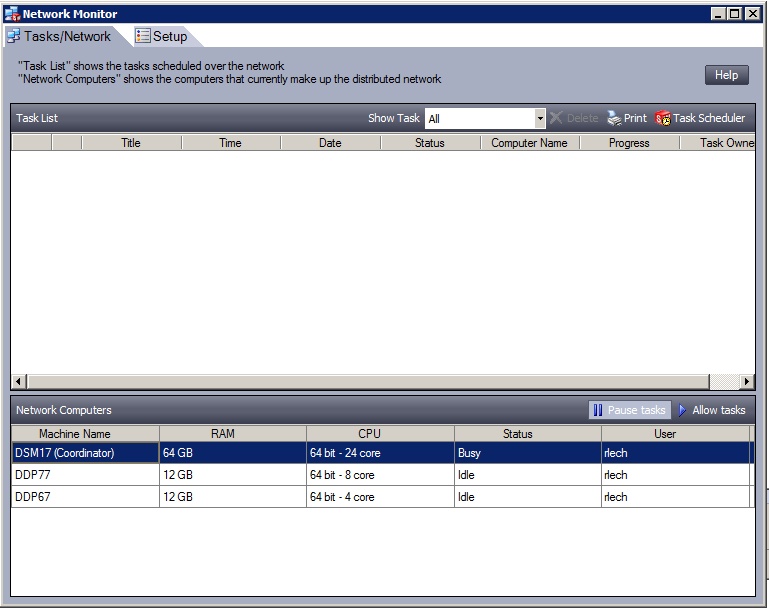
Task: Sort tasks by Computer Name column
Action: [x=530, y=143]
